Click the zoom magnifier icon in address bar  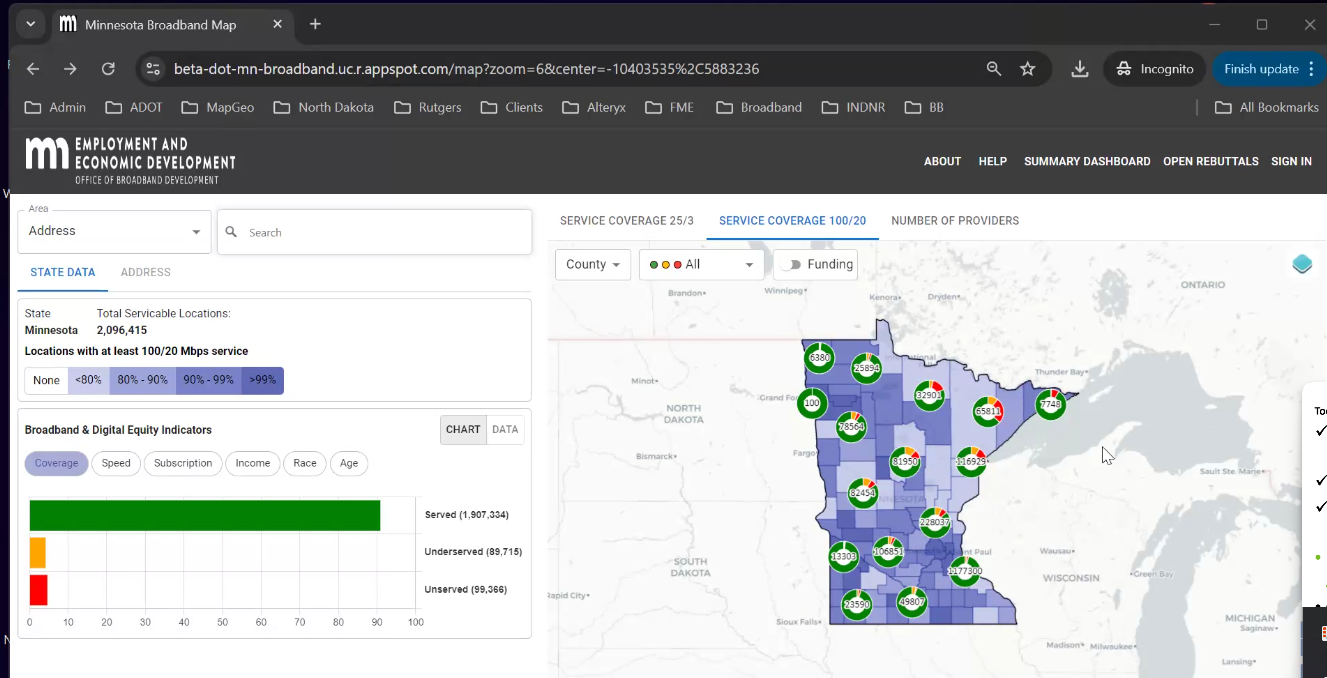click(993, 69)
